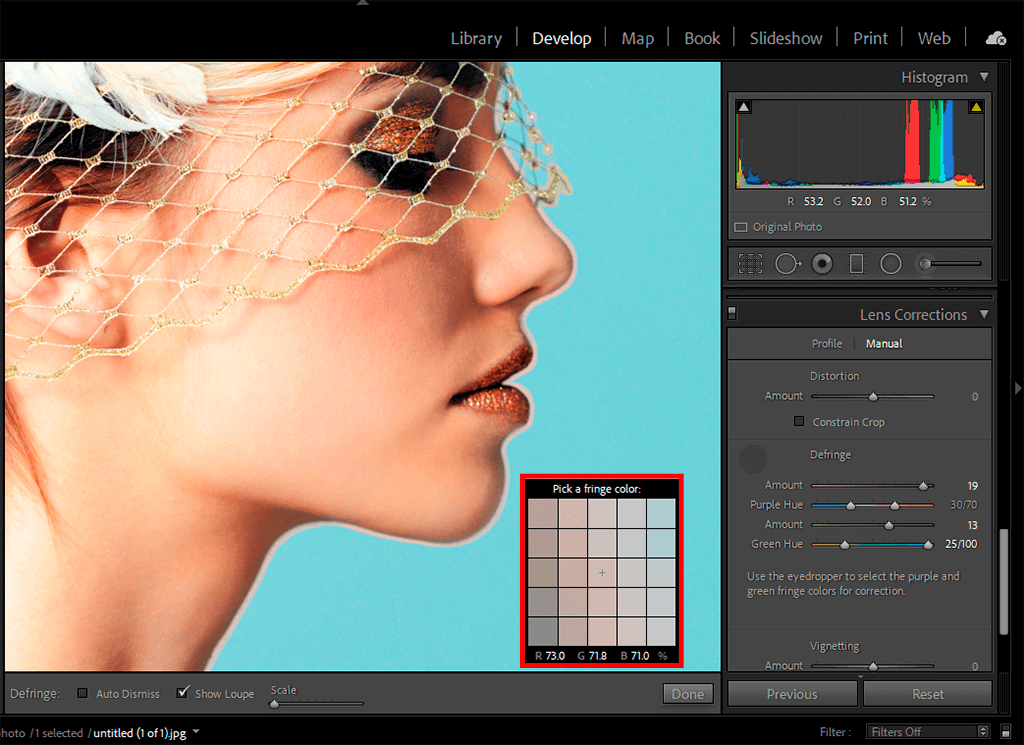Click the Purple Hue value 30/70
Viewport: 1024px width, 745px height.
coord(963,505)
